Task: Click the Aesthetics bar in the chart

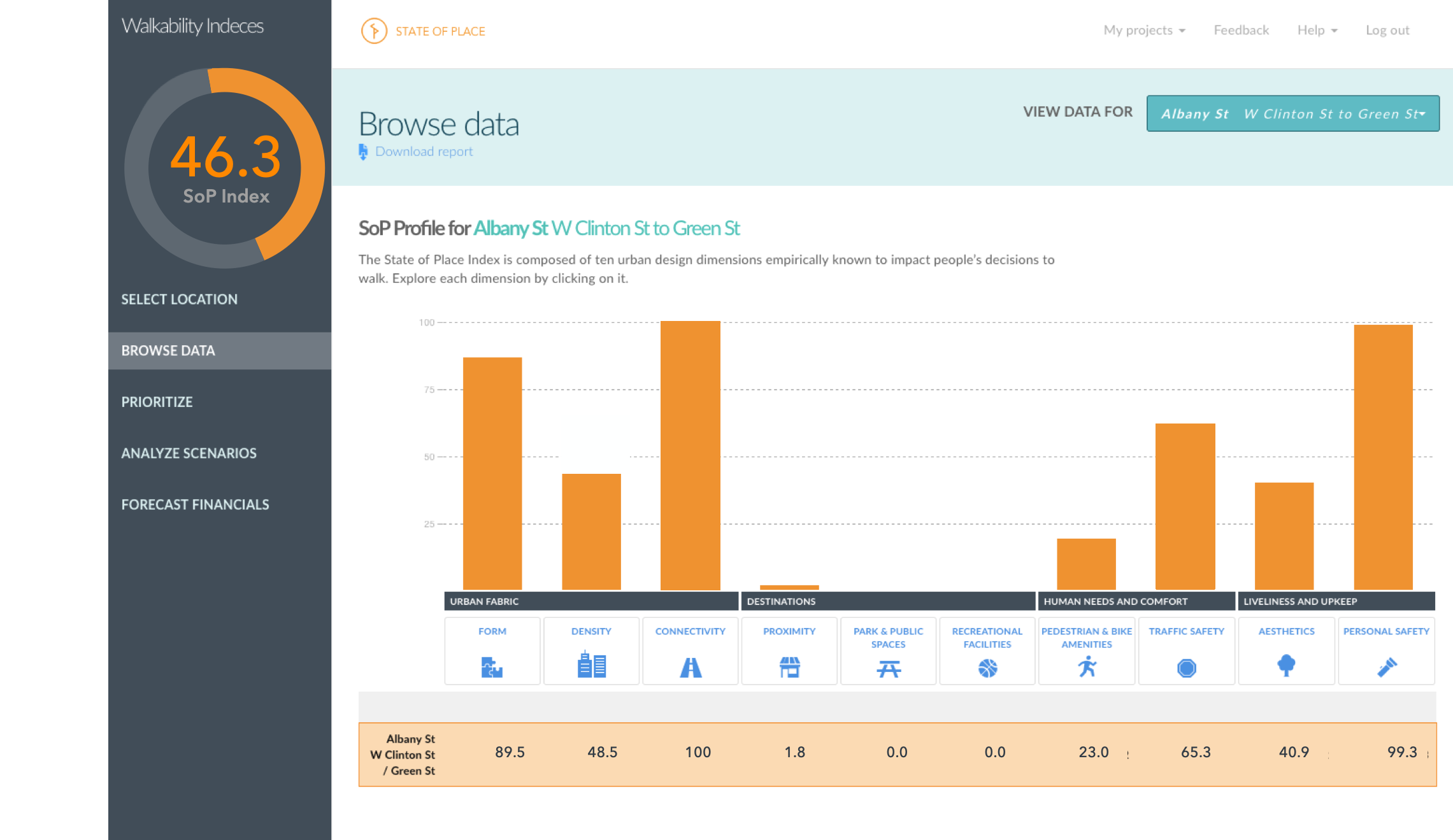Action: 1284,536
